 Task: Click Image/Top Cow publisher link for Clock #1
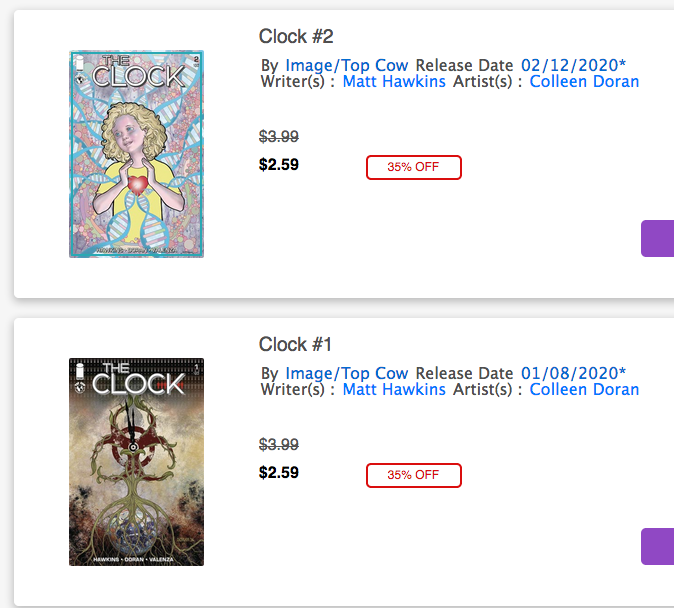coord(347,373)
